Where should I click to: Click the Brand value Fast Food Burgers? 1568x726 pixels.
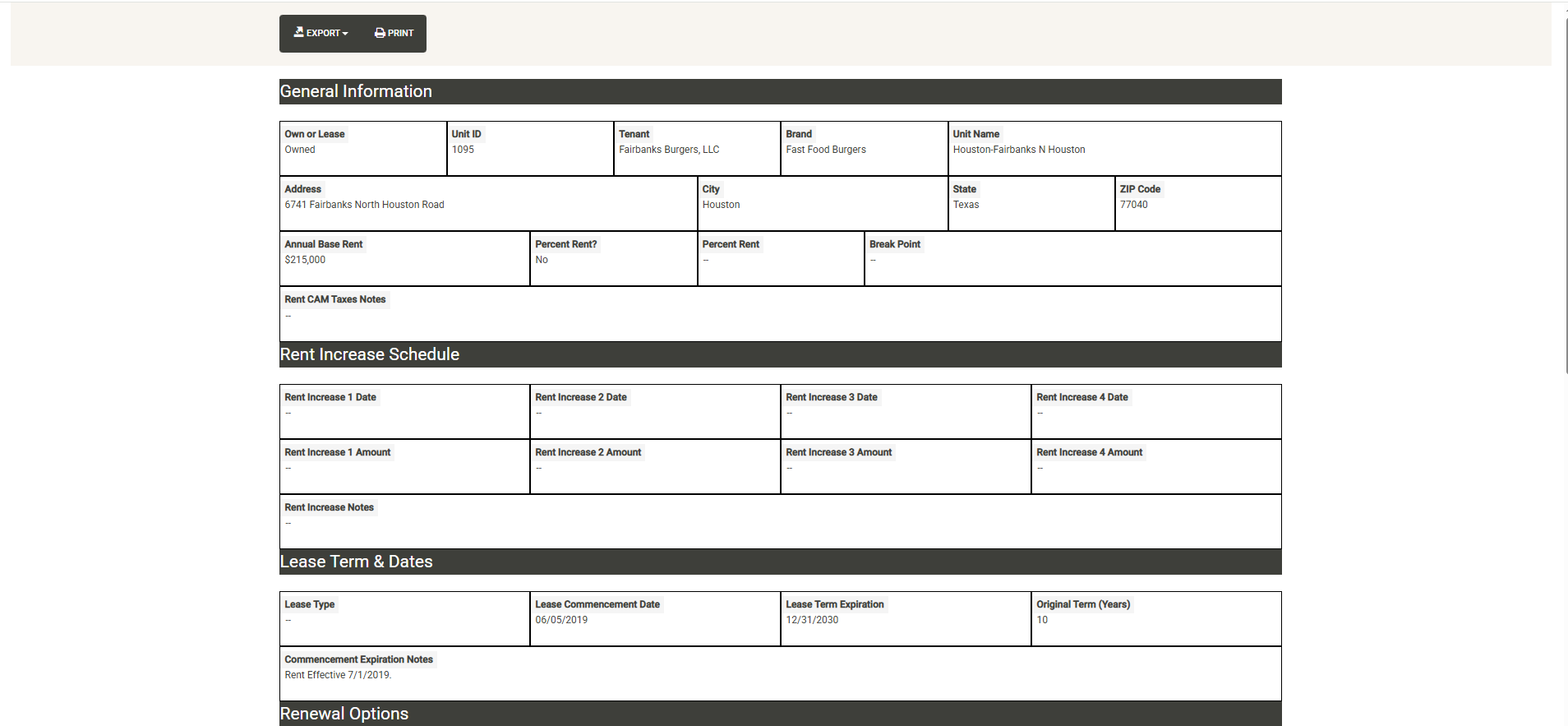point(825,150)
